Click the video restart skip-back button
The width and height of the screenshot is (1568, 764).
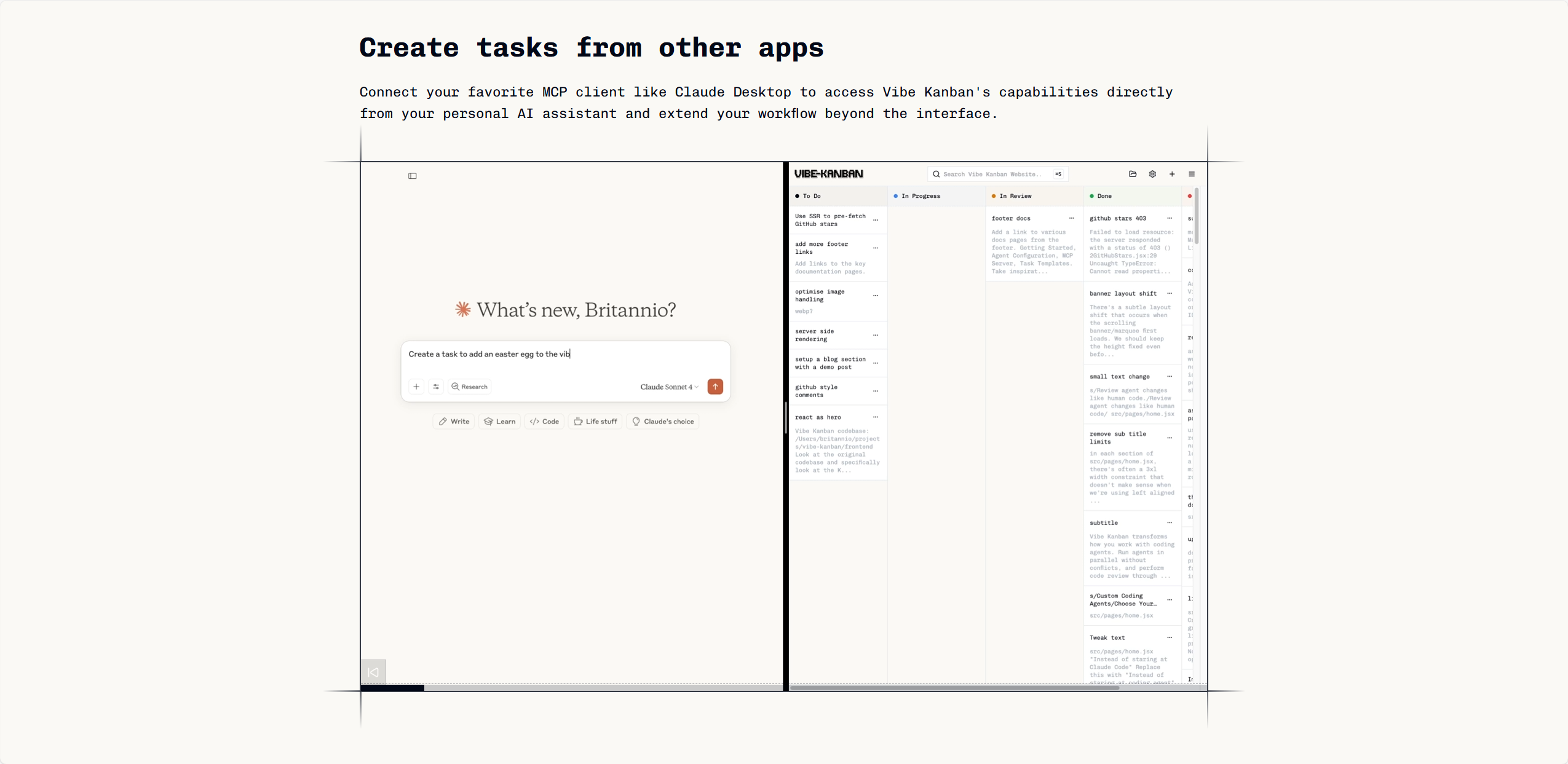tap(373, 672)
